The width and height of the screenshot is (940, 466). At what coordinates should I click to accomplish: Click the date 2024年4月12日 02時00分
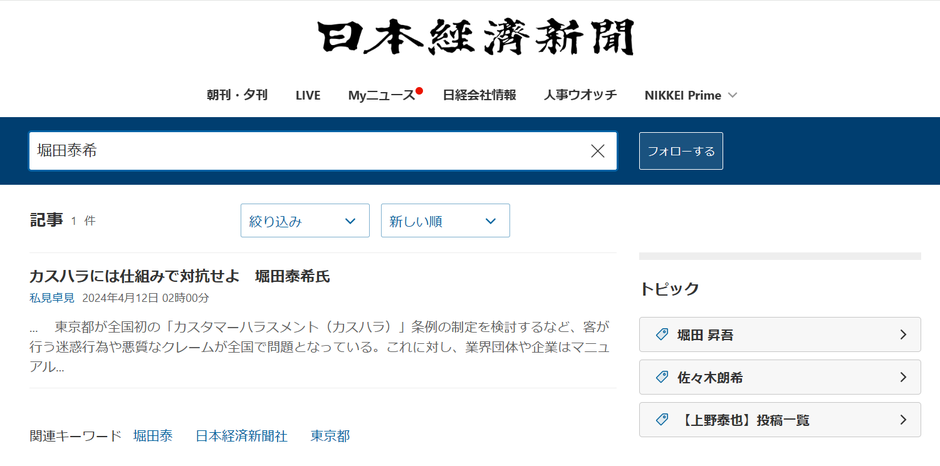click(146, 298)
